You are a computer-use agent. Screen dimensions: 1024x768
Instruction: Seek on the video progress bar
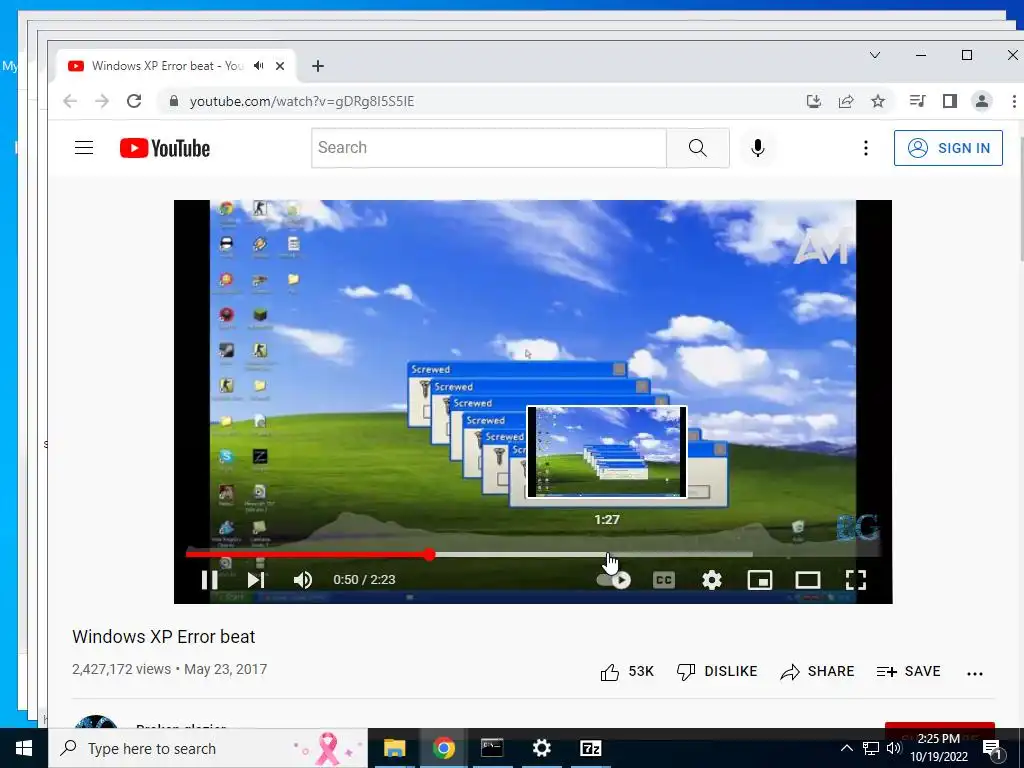pos(533,554)
